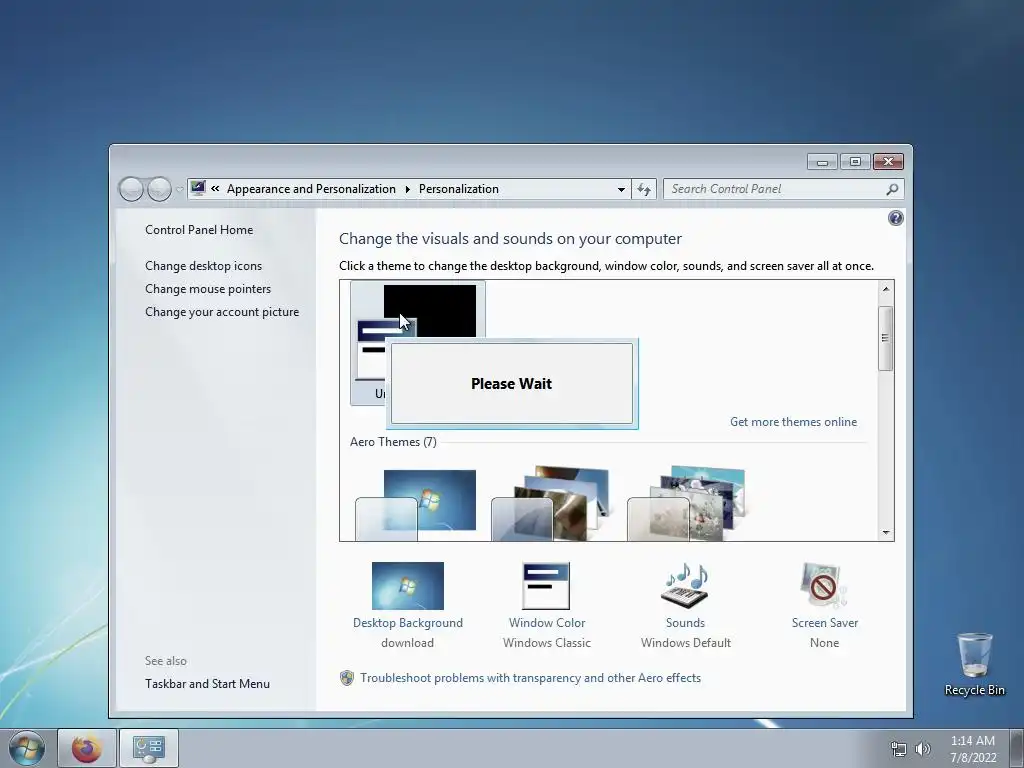Click the help question mark icon
1024x768 pixels.
895,218
